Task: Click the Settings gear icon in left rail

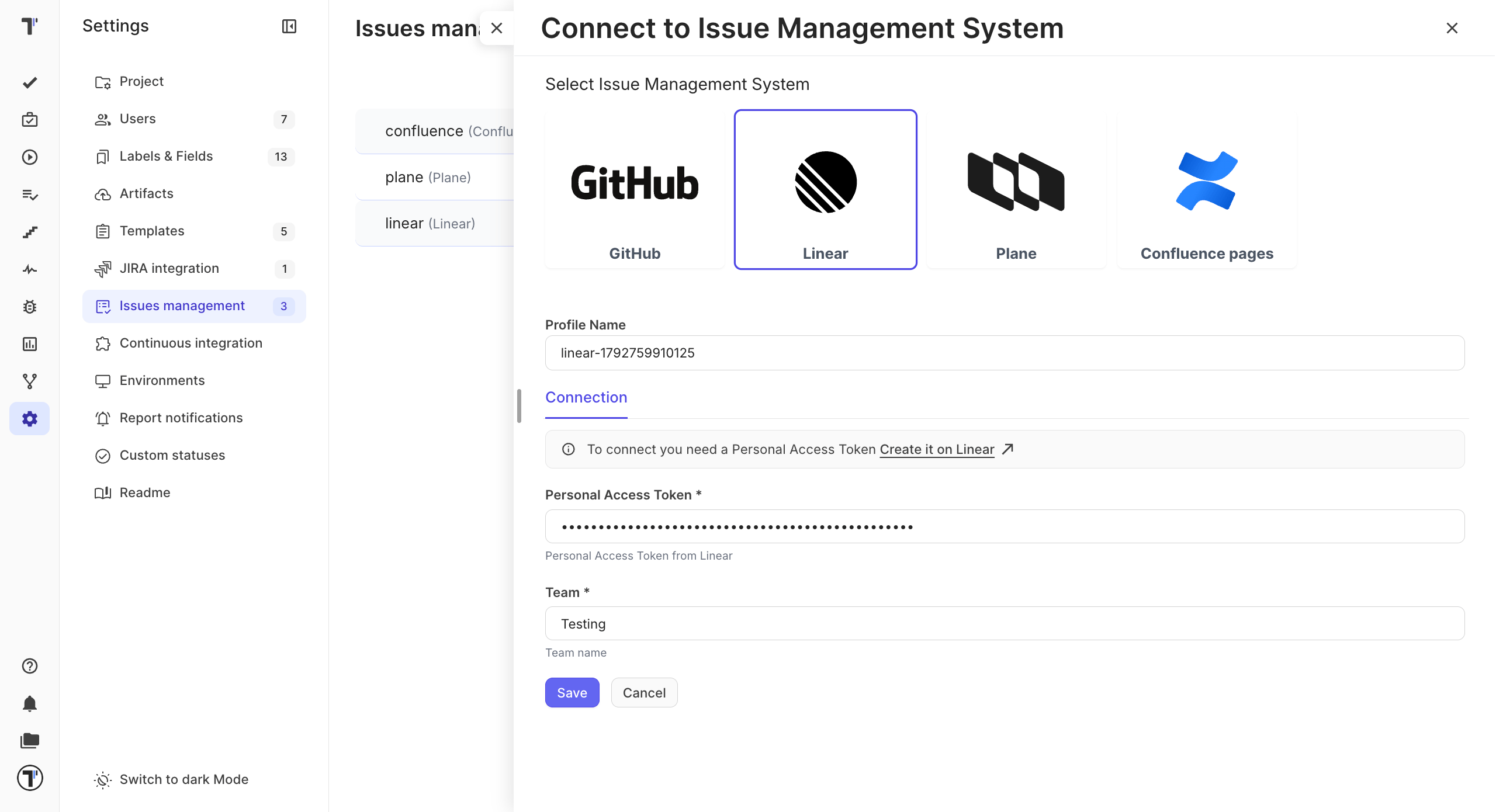Action: pos(30,419)
